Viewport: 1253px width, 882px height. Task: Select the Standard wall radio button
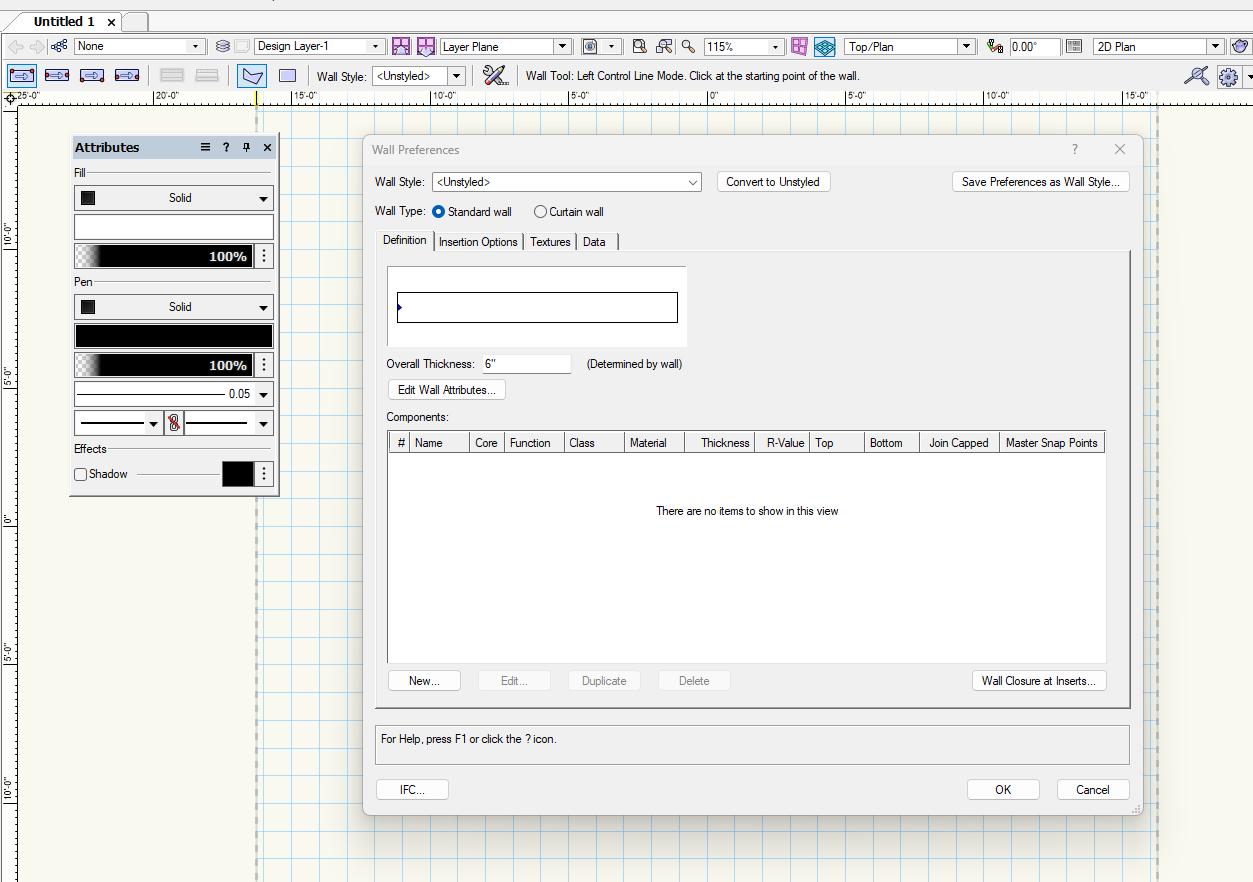click(438, 211)
